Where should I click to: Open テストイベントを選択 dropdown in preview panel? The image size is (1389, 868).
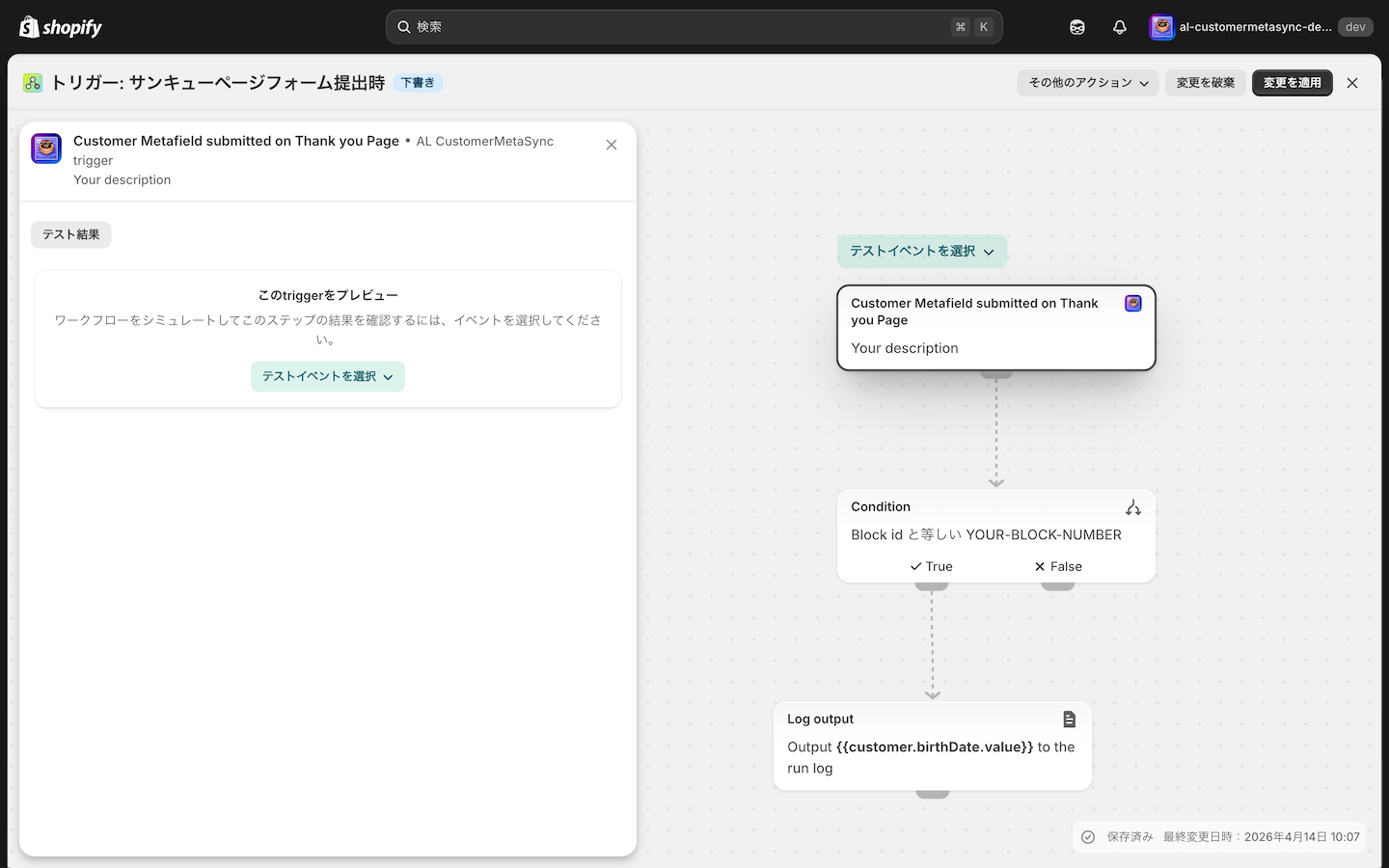pos(328,376)
